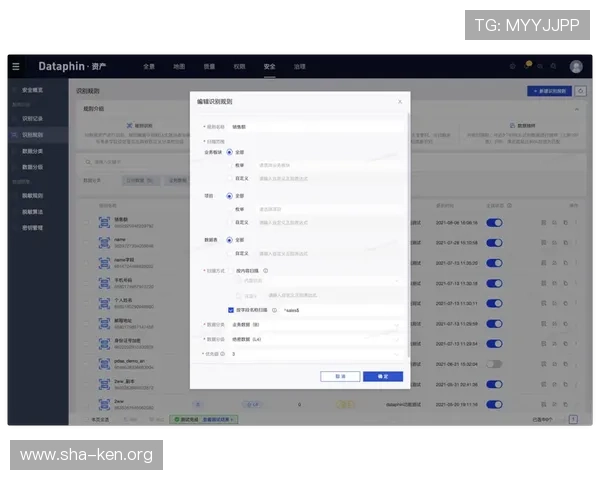The height and width of the screenshot is (480, 600).
Task: Select 全部 radio under 业务板块
Action: [x=230, y=152]
